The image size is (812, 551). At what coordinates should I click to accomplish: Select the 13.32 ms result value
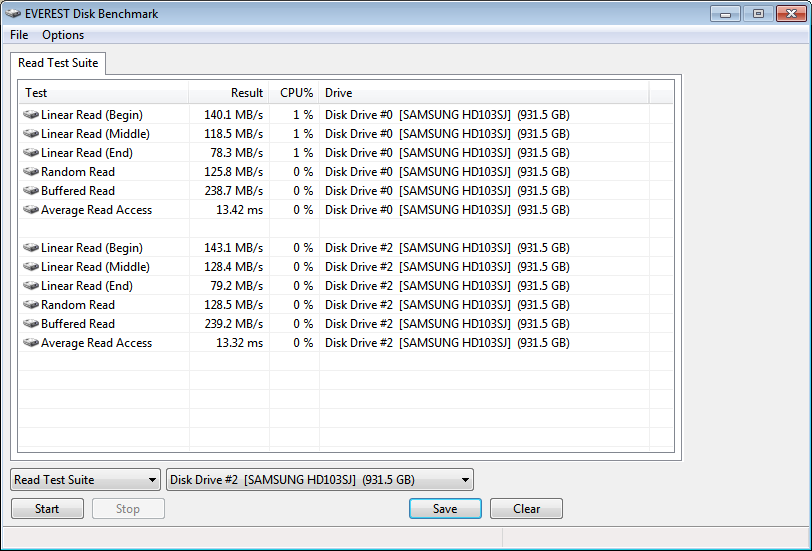[x=239, y=343]
